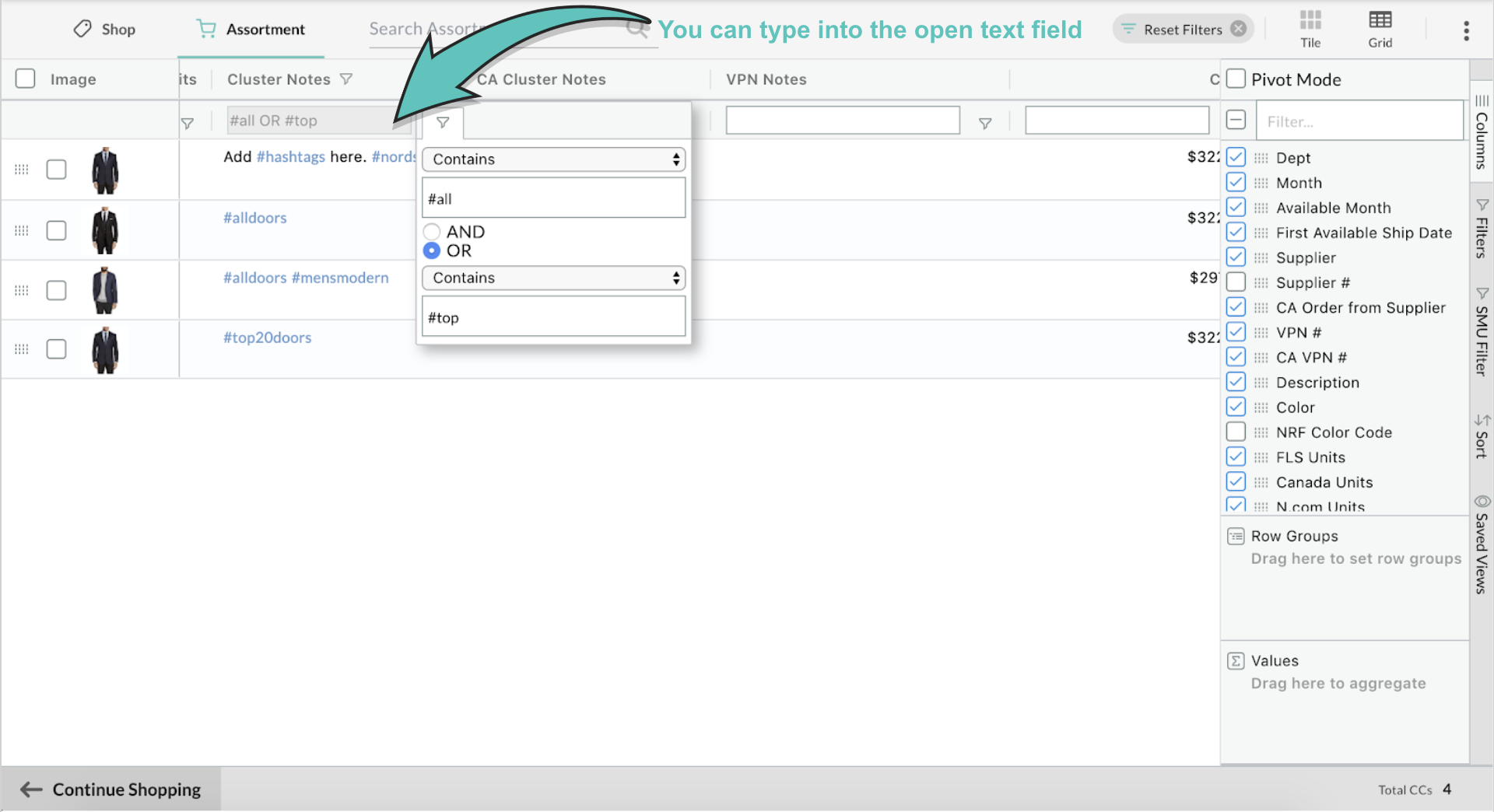Uncheck the Dept column checkbox
1494x812 pixels.
click(x=1236, y=158)
